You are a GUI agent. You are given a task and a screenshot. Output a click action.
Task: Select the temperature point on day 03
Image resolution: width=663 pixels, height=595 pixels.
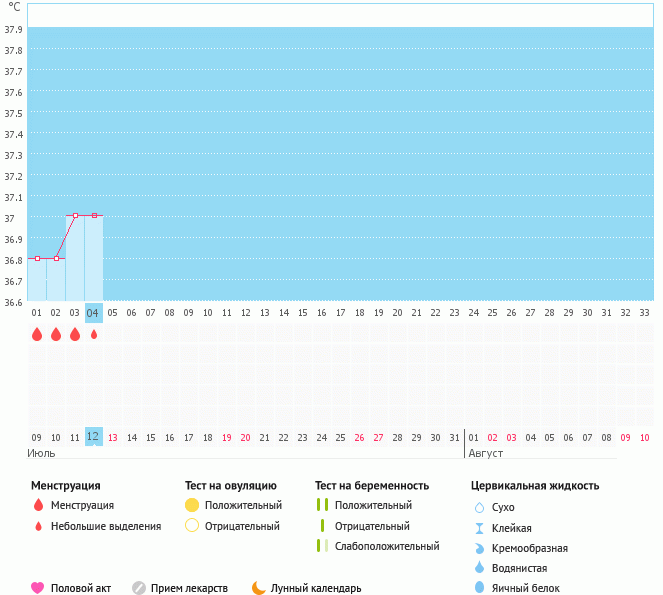pos(75,215)
